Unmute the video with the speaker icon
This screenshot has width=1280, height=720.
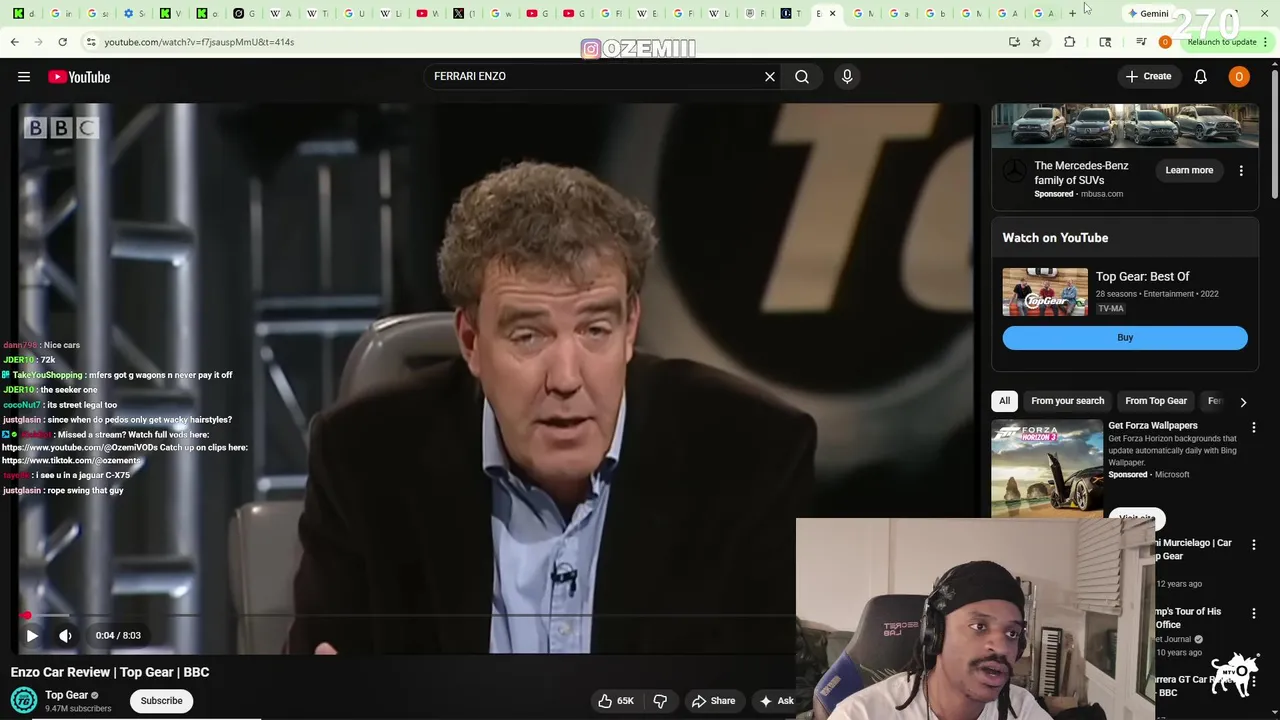(65, 635)
